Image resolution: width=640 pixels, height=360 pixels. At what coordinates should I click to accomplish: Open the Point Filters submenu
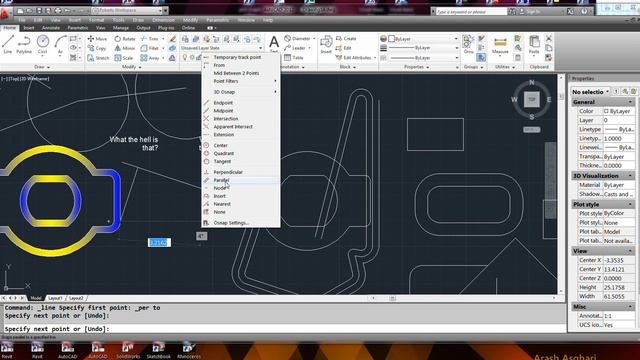click(x=241, y=81)
